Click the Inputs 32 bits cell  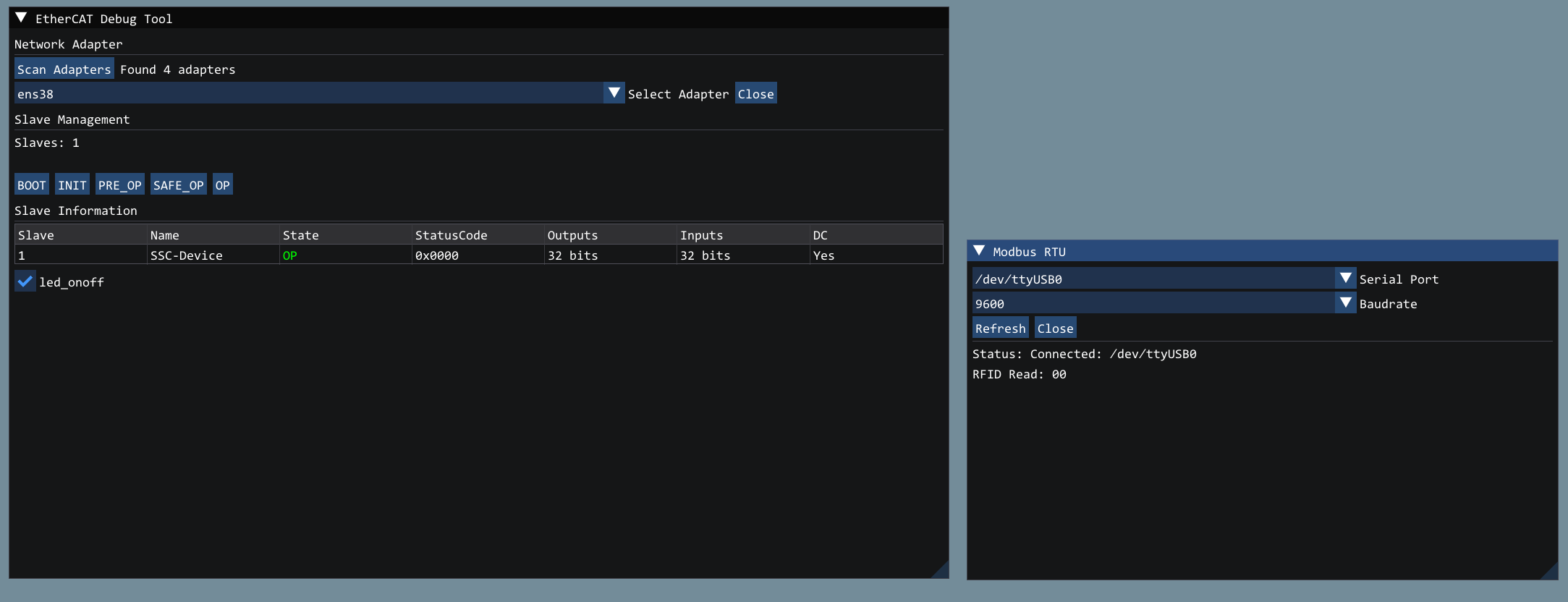click(743, 255)
